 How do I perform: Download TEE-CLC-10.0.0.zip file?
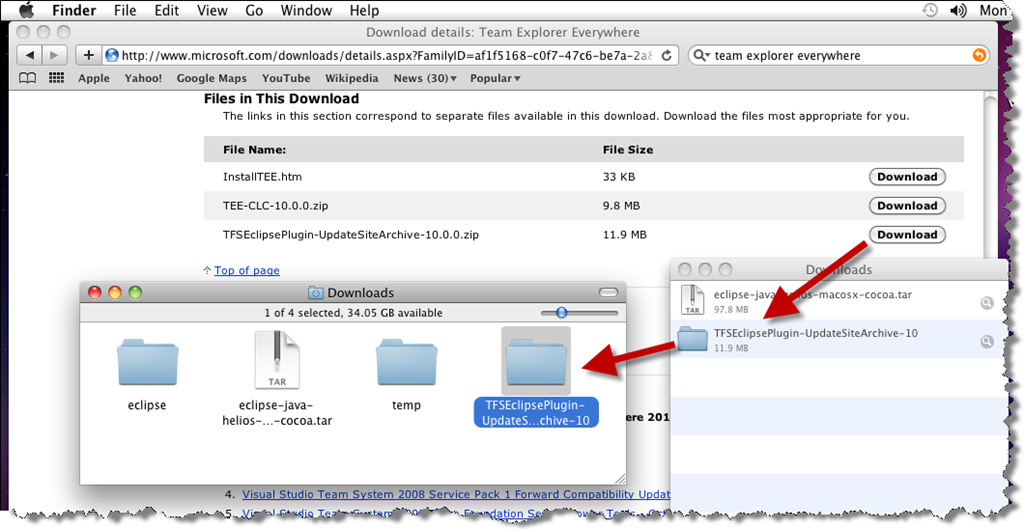point(907,206)
